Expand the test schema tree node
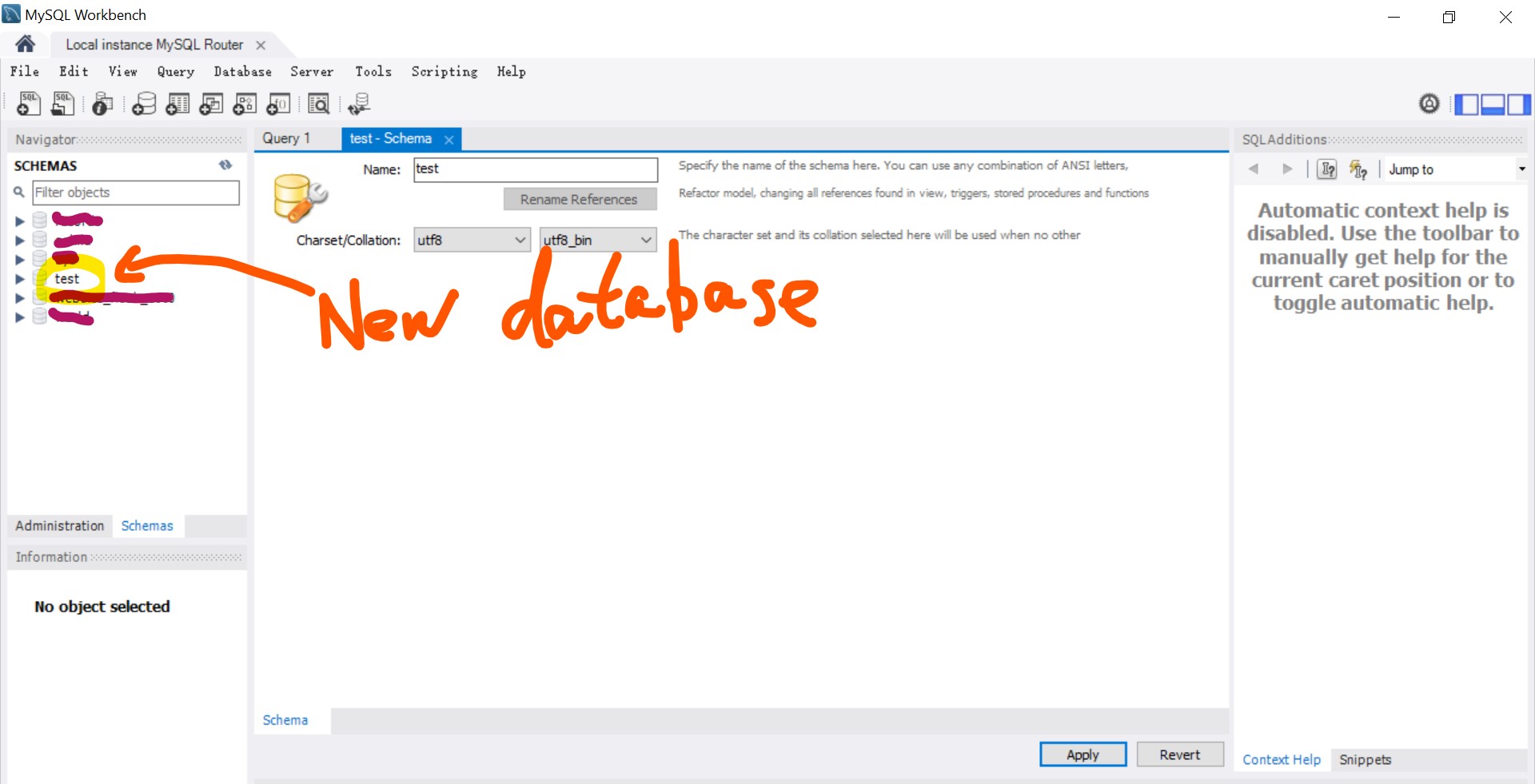 20,279
